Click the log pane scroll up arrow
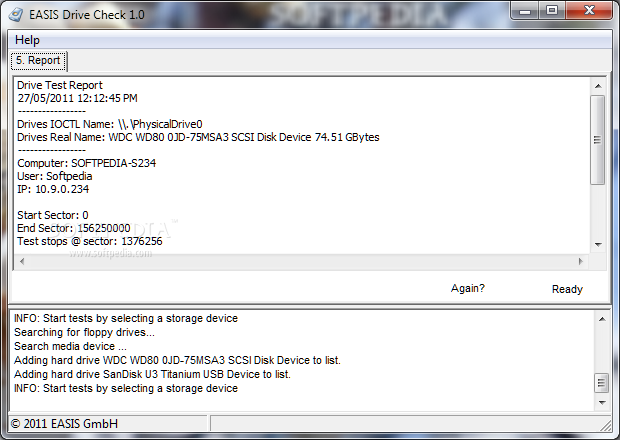Viewport: 620px width, 440px height. pyautogui.click(x=602, y=319)
